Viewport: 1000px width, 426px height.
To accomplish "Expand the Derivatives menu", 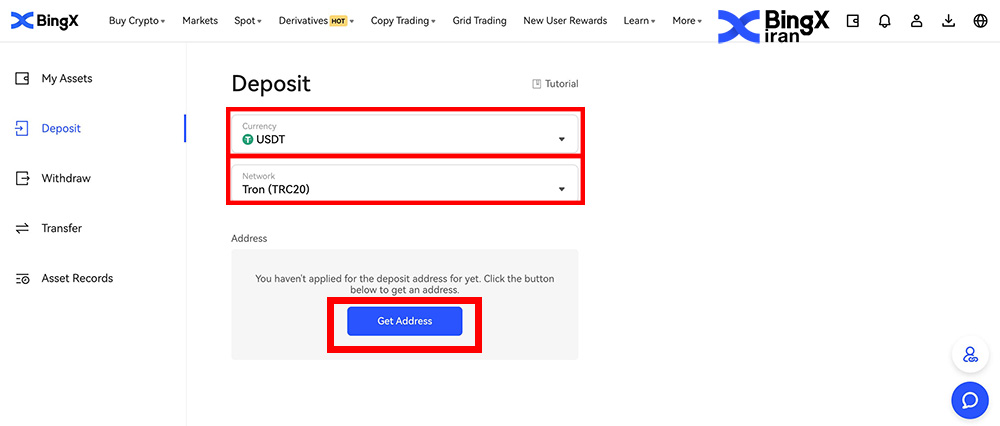I will [316, 20].
